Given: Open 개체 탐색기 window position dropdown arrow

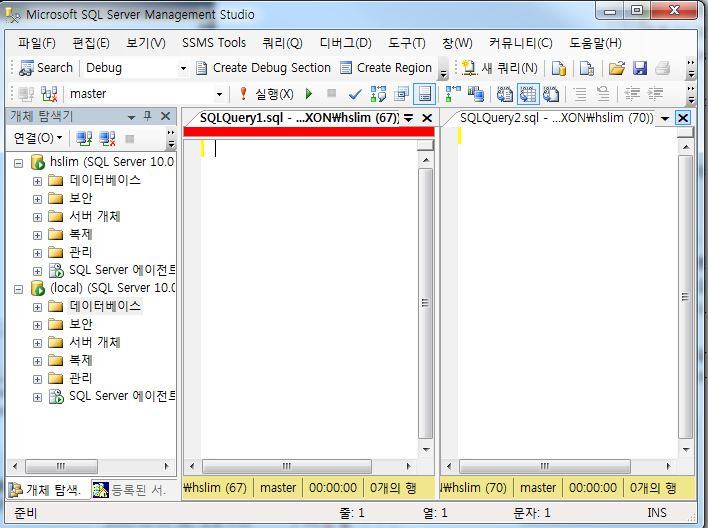Looking at the screenshot, I should click(x=131, y=117).
